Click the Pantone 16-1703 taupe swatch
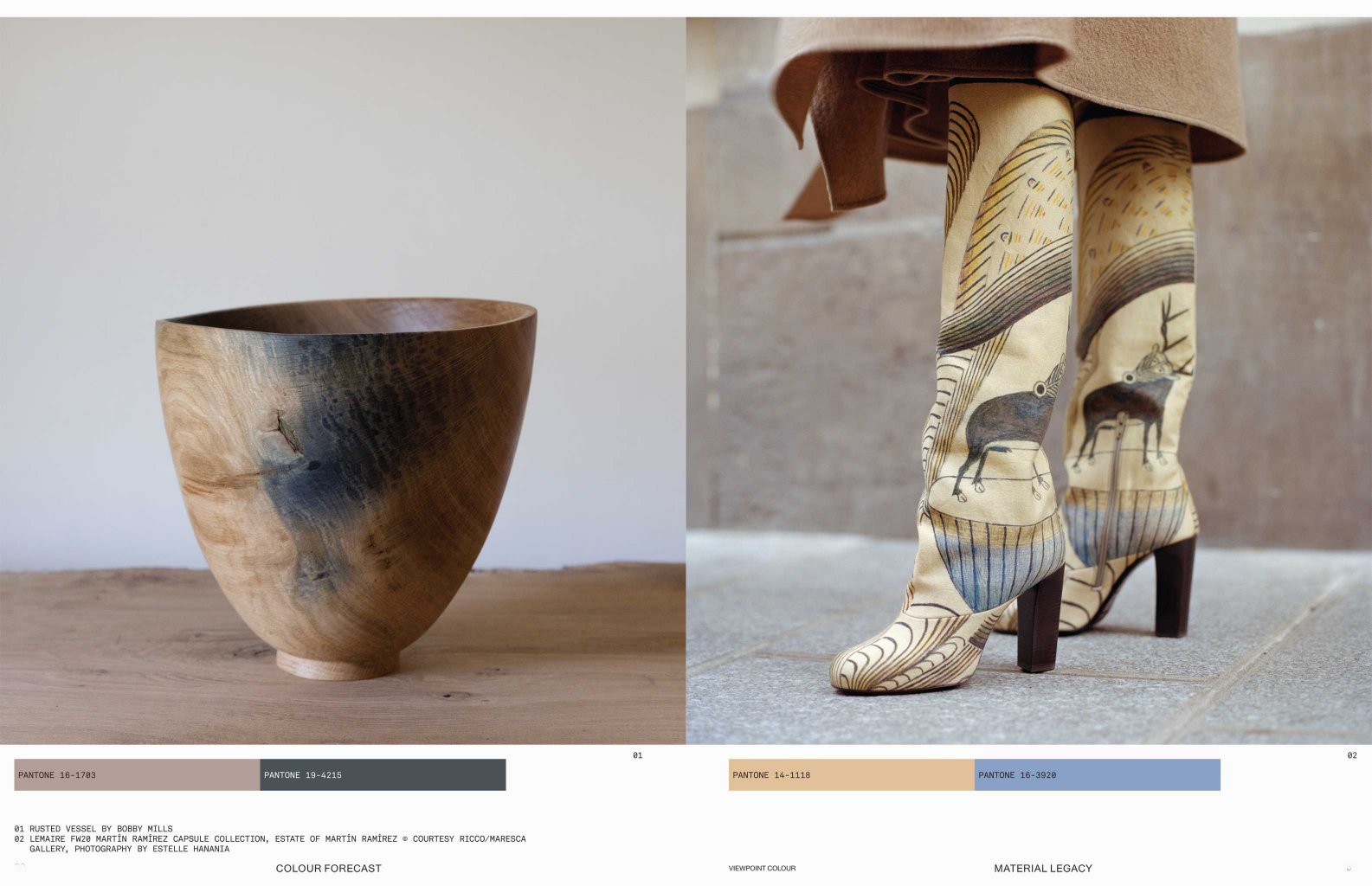Viewport: 1372px width, 886px height. point(137,774)
